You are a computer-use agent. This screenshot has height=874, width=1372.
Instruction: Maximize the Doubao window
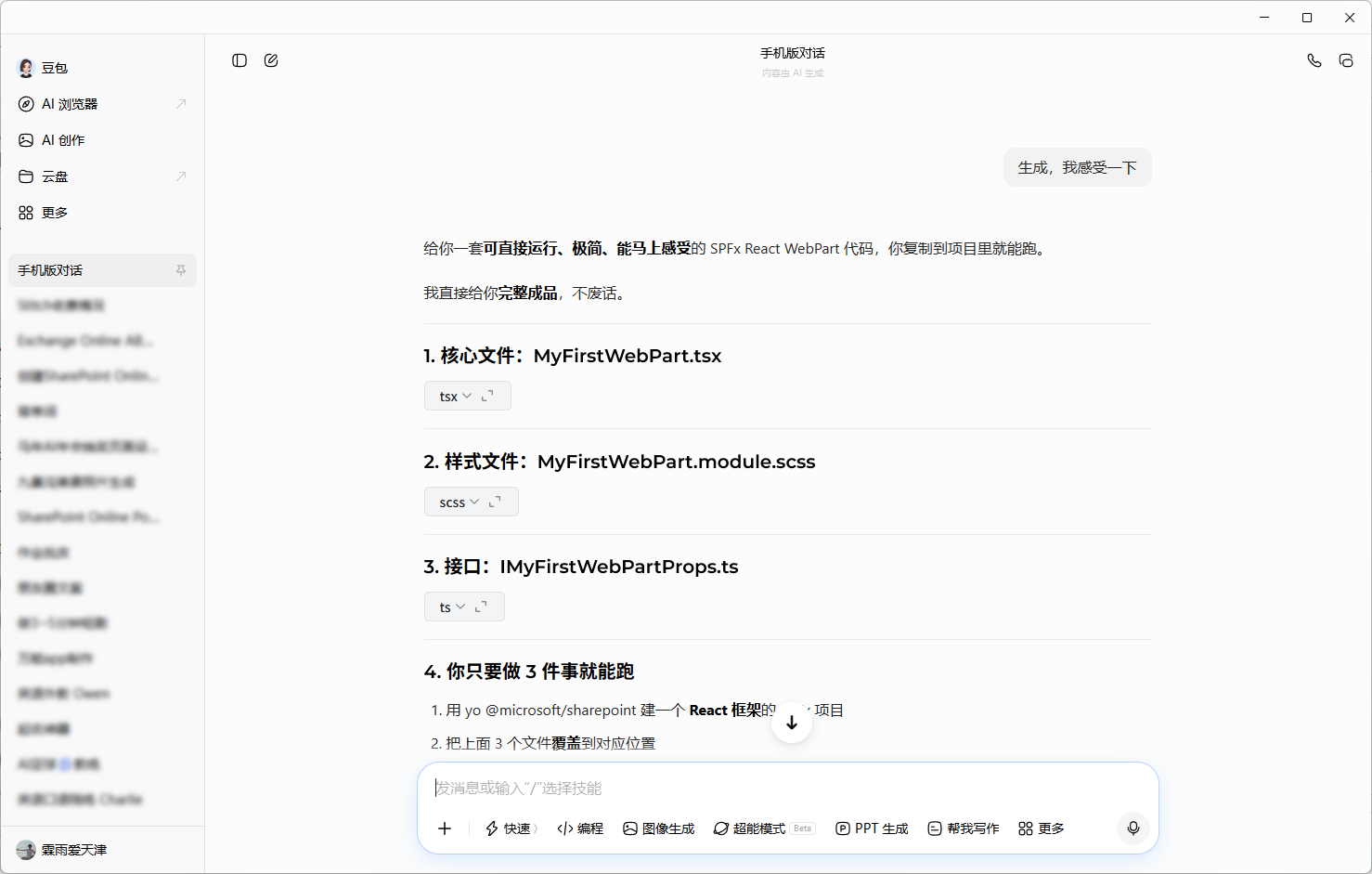[x=1307, y=18]
